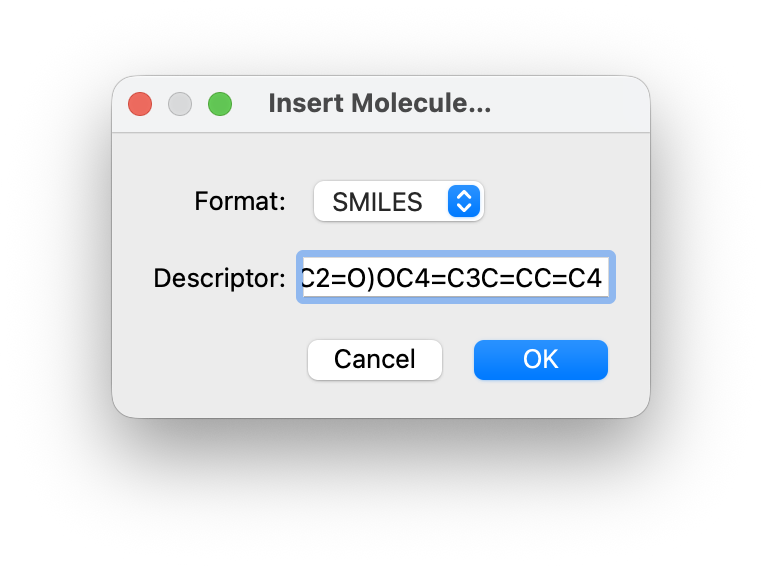The height and width of the screenshot is (566, 762).
Task: Click the empty dialog area below Cancel
Action: click(x=375, y=398)
